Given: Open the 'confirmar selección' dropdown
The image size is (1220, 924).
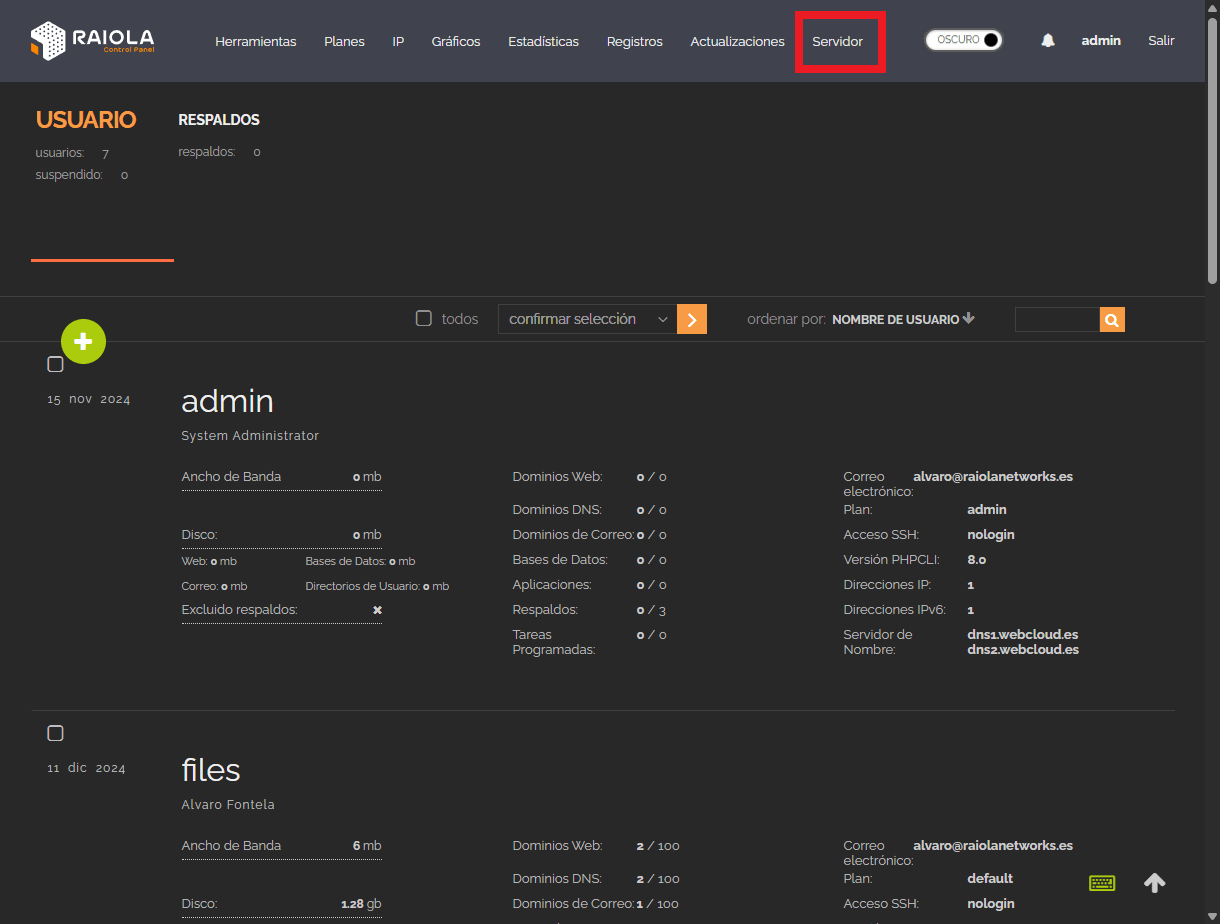Looking at the screenshot, I should point(587,319).
